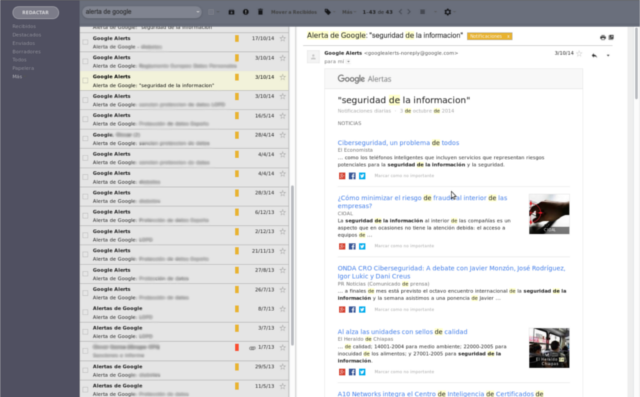Toggle split pane view icon
The width and height of the screenshot is (640, 397).
click(x=422, y=12)
